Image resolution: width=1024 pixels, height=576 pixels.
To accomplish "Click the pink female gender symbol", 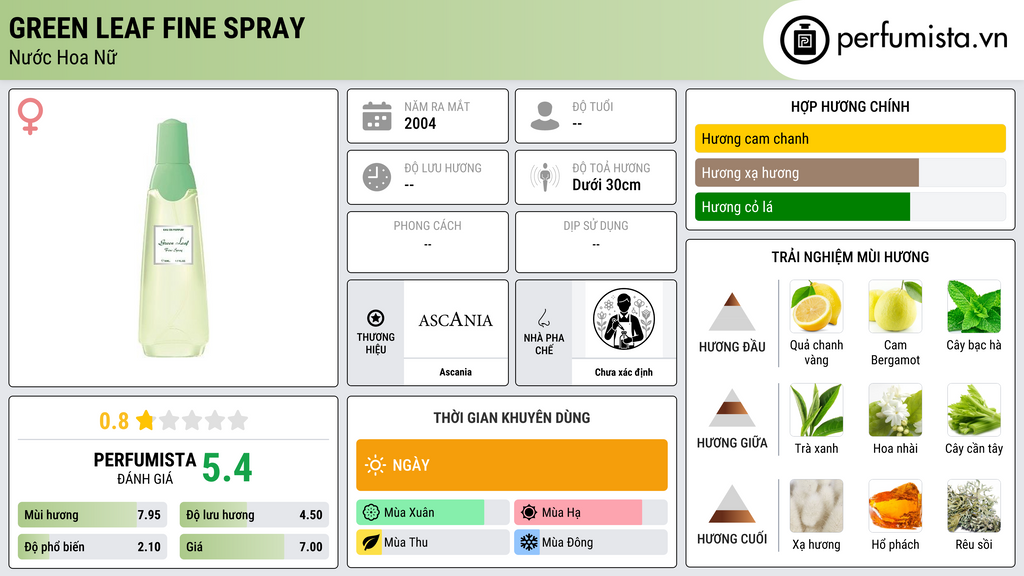I will click(30, 116).
